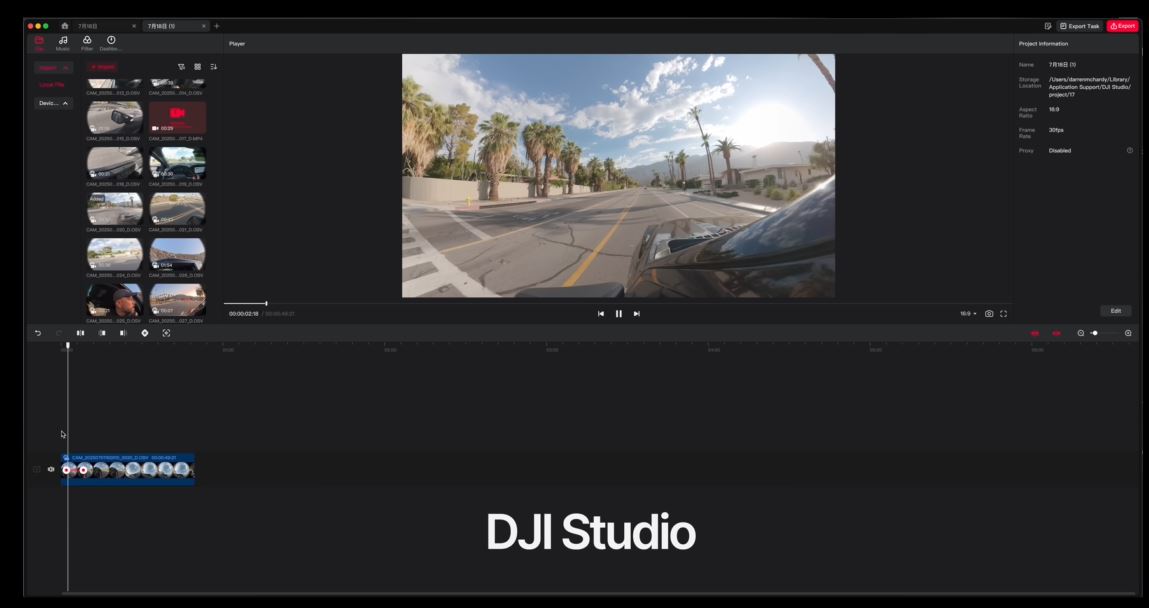Add a keyframe with diamond icon
Viewport: 1149px width, 608px height.
pos(144,333)
